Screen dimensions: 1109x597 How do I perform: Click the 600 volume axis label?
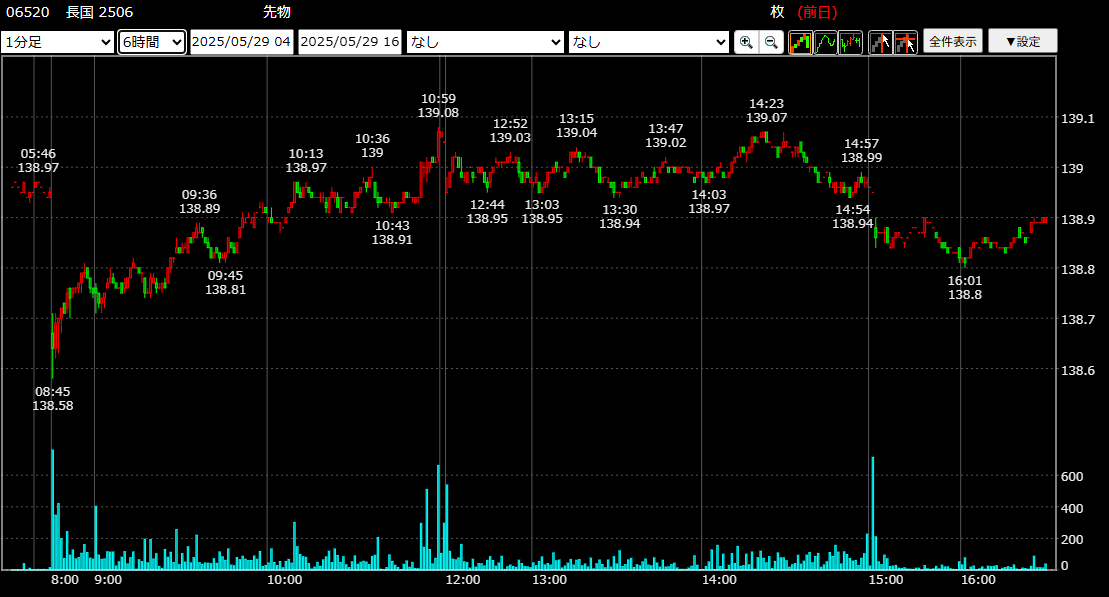point(1072,477)
